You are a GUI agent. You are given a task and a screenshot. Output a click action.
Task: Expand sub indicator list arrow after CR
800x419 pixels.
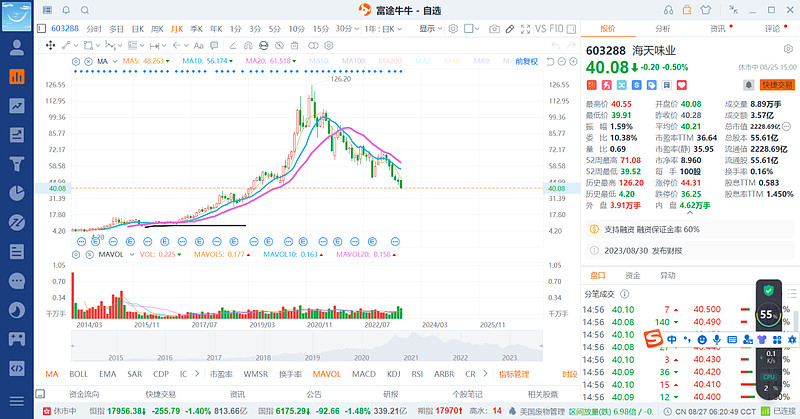485,374
